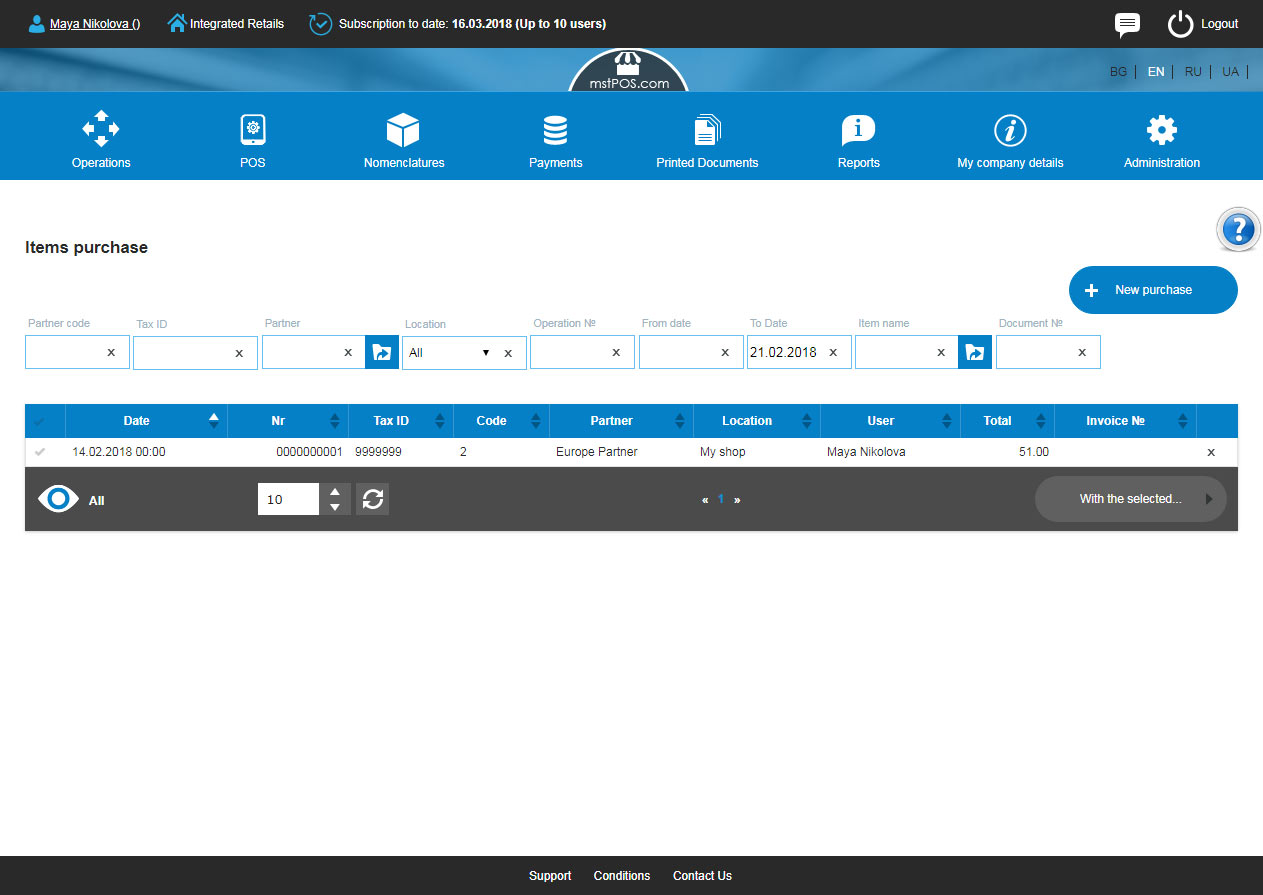The width and height of the screenshot is (1263, 895).
Task: Select the 14.02.2018 purchase row checkbox
Action: point(40,452)
